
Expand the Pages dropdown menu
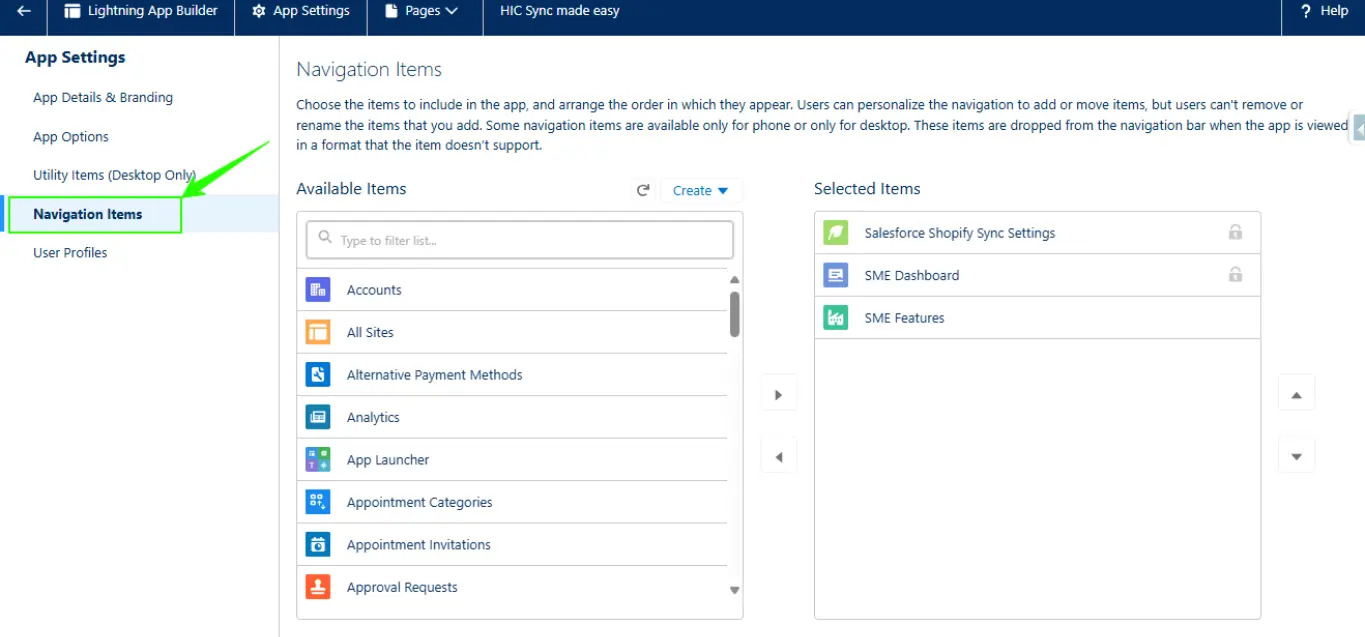pyautogui.click(x=423, y=11)
